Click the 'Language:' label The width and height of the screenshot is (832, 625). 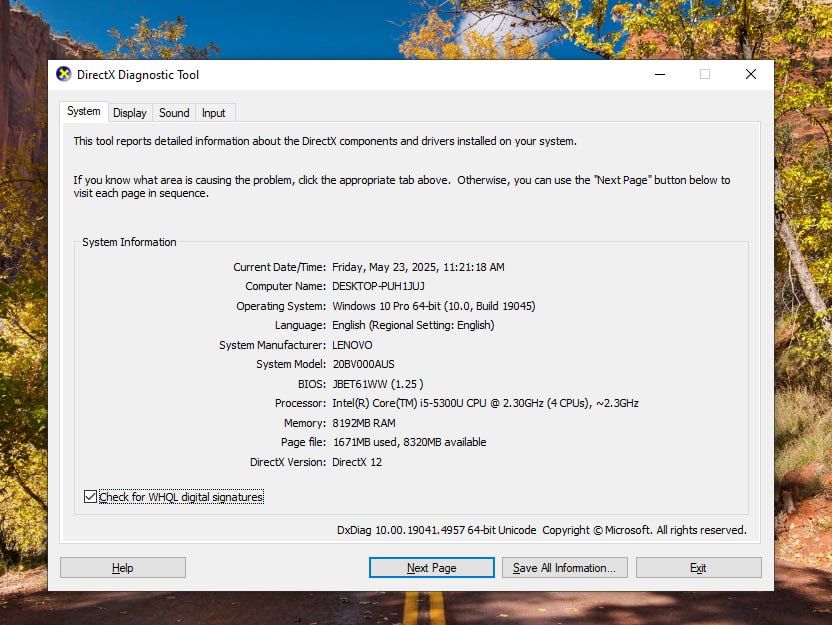pos(300,325)
